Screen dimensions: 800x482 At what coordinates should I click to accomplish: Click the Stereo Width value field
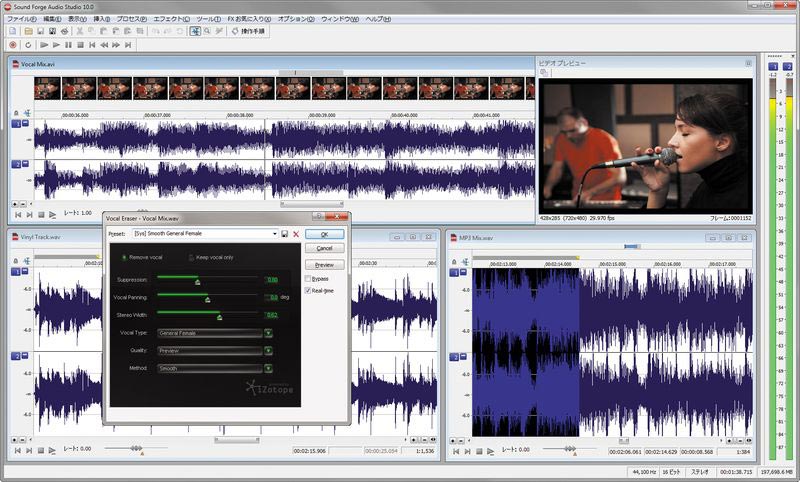point(271,315)
